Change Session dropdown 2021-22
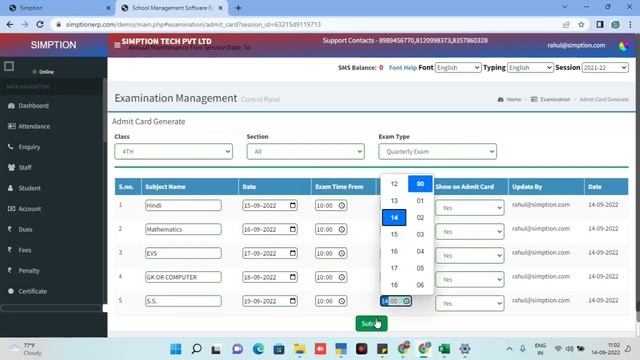640x360 pixels. 605,67
